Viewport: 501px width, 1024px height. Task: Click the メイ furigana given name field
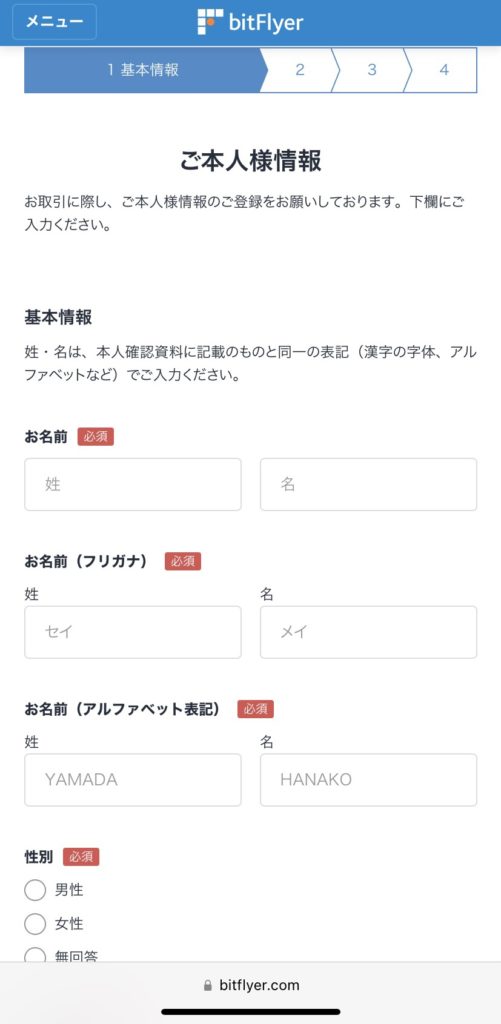click(368, 632)
